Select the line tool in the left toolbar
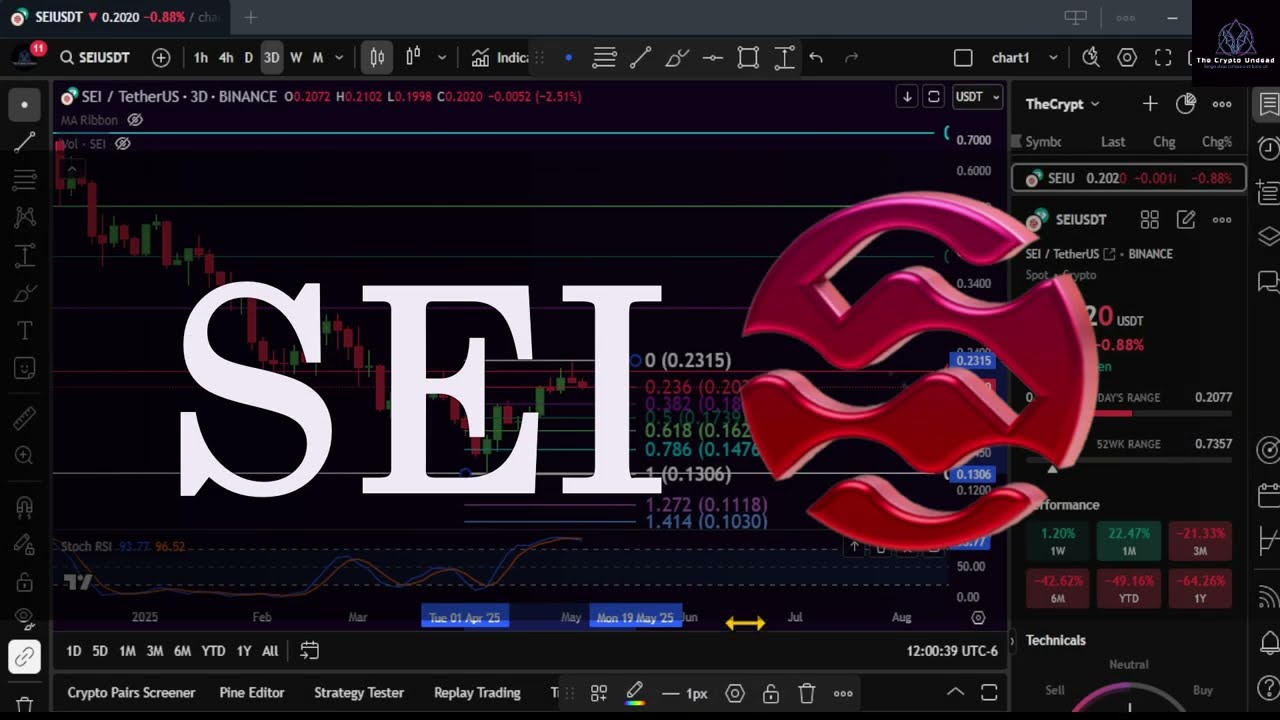Viewport: 1280px width, 720px height. (x=25, y=143)
